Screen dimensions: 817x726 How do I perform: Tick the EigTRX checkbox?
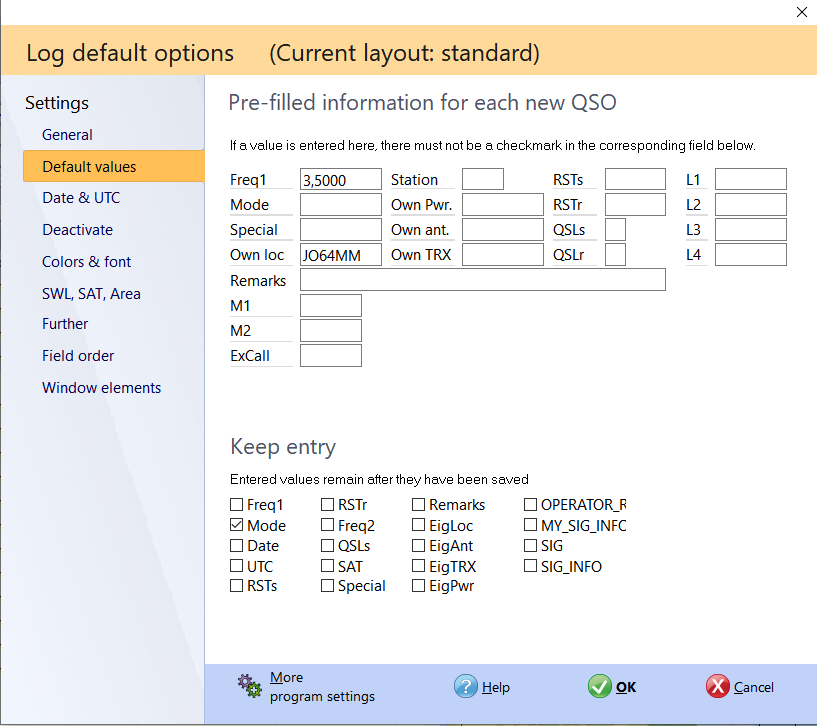(x=418, y=566)
